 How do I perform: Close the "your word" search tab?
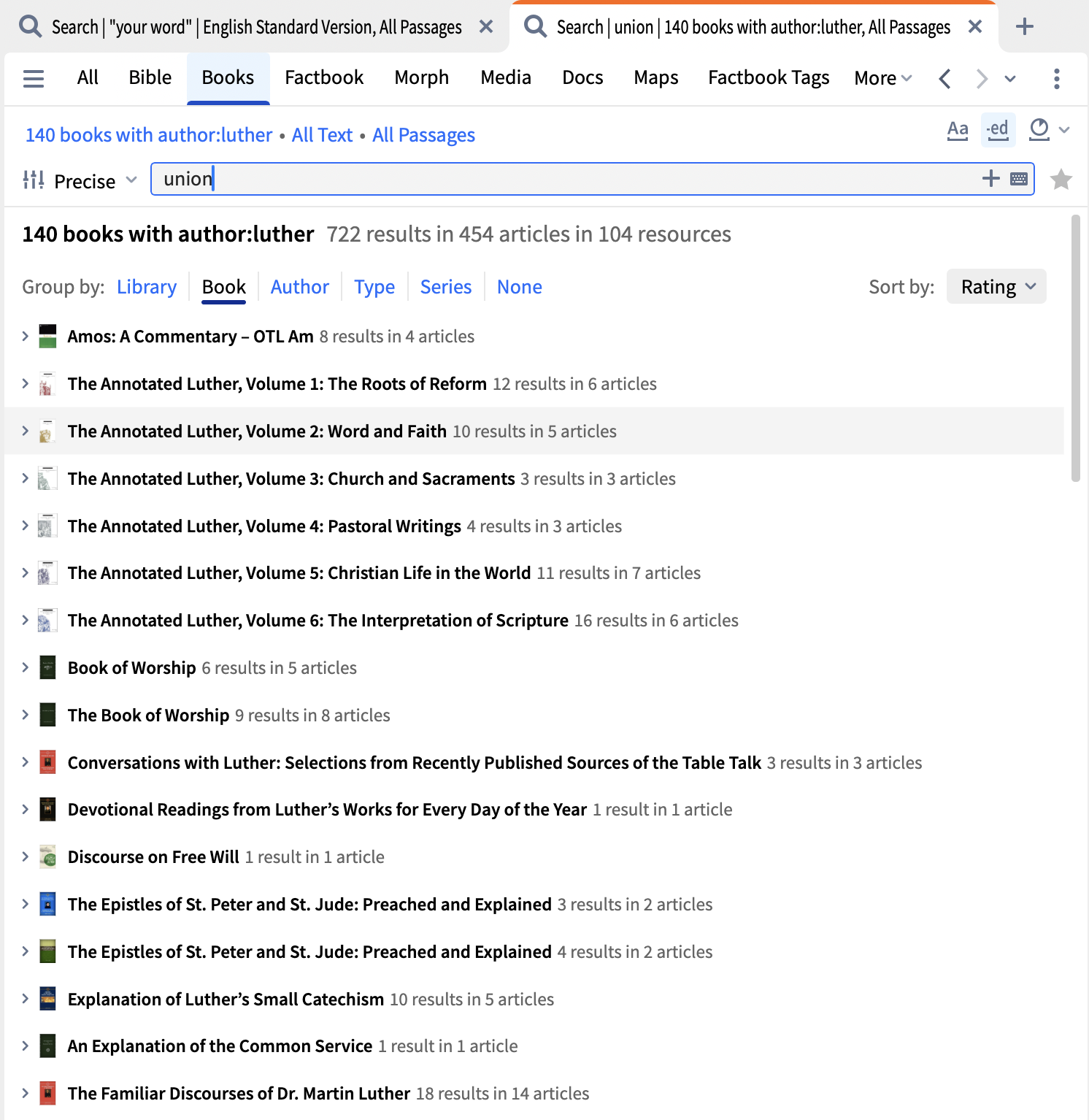coord(486,27)
